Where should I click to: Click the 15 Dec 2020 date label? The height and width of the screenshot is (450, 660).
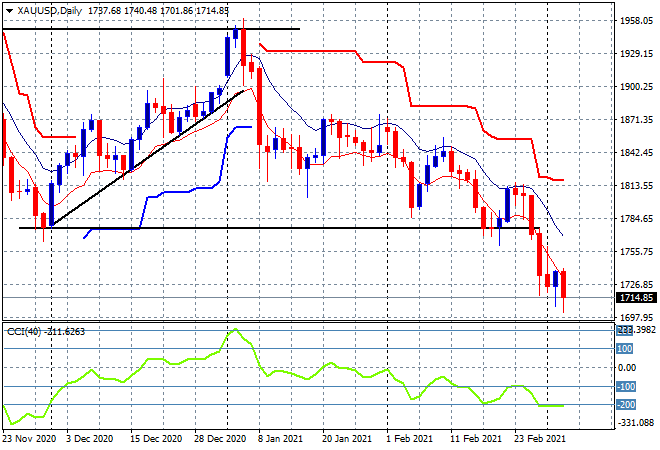[156, 439]
